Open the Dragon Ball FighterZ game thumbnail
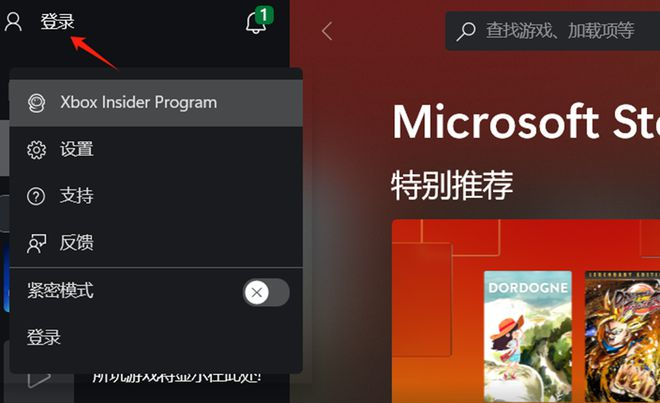The image size is (660, 403). click(623, 337)
